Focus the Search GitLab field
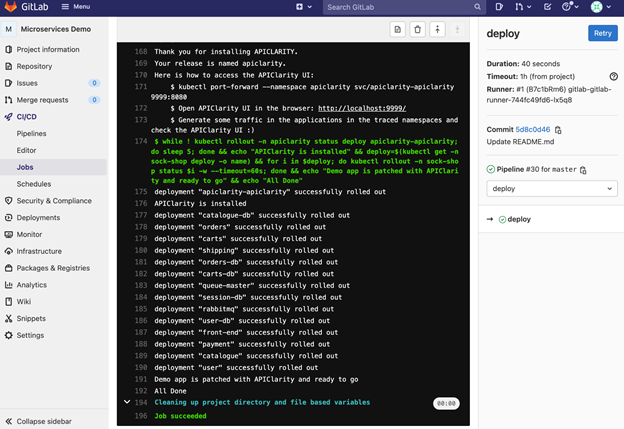This screenshot has width=624, height=429. tap(400, 7)
